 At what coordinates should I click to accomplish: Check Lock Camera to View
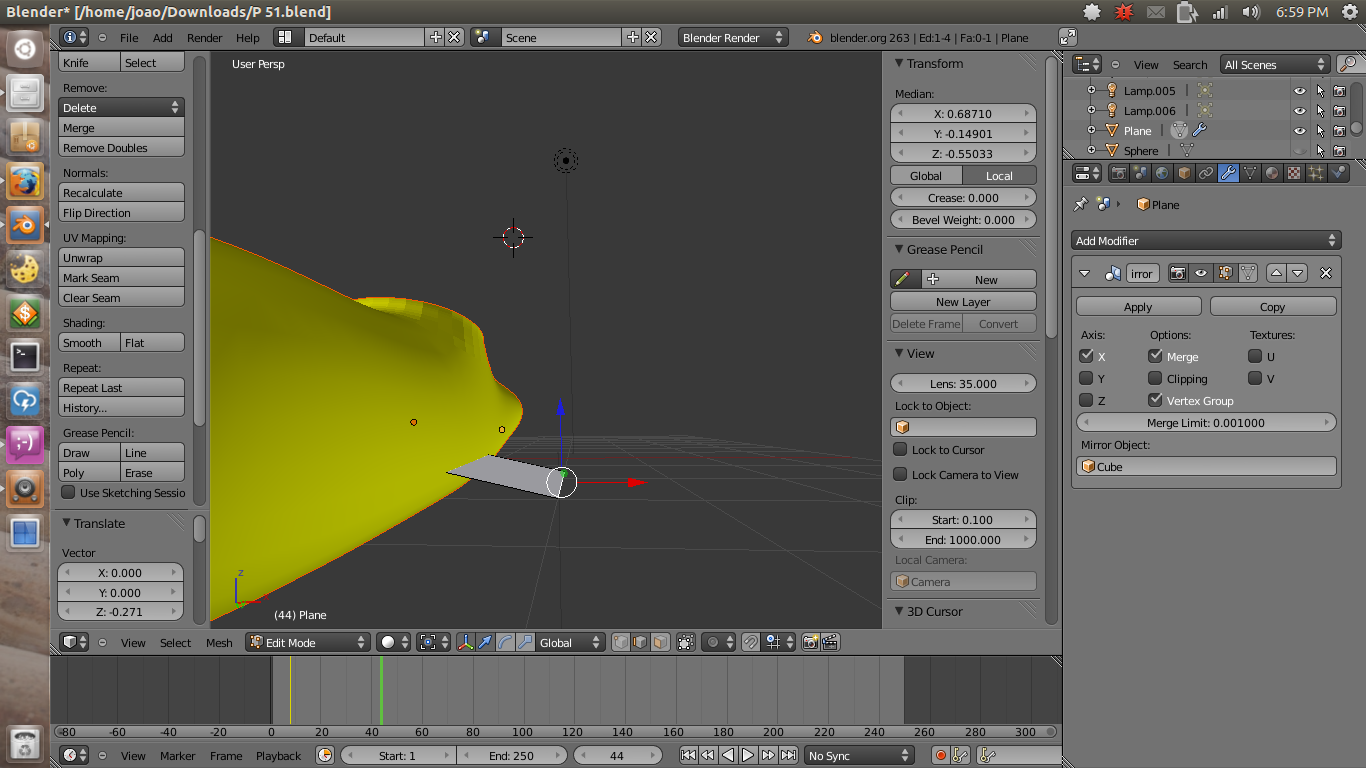coord(900,475)
